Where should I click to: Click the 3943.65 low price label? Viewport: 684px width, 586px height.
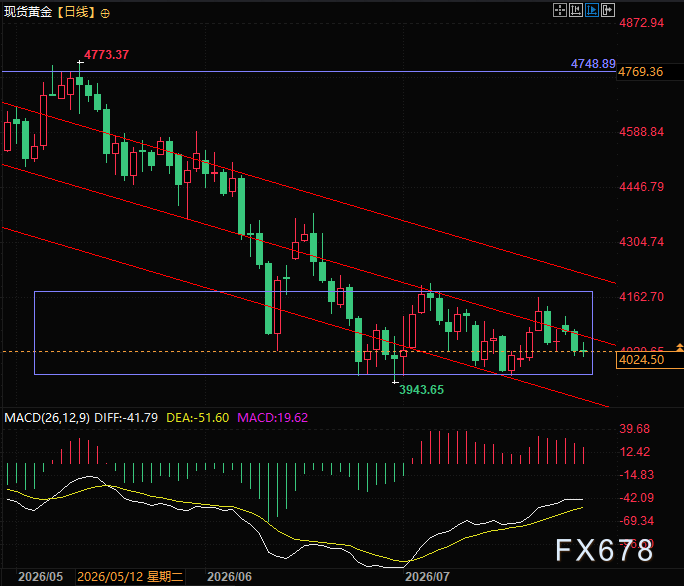(421, 390)
